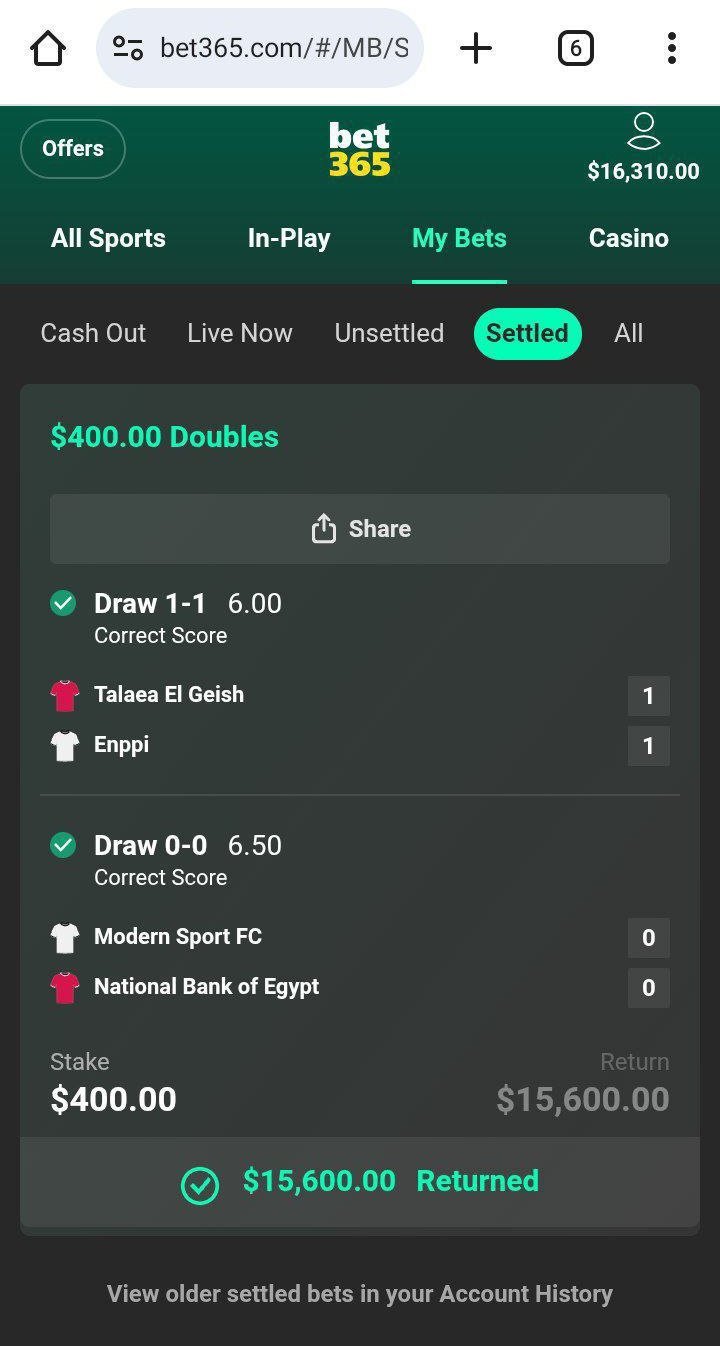Tap the site settings icon in address bar
The height and width of the screenshot is (1346, 720).
tap(128, 48)
